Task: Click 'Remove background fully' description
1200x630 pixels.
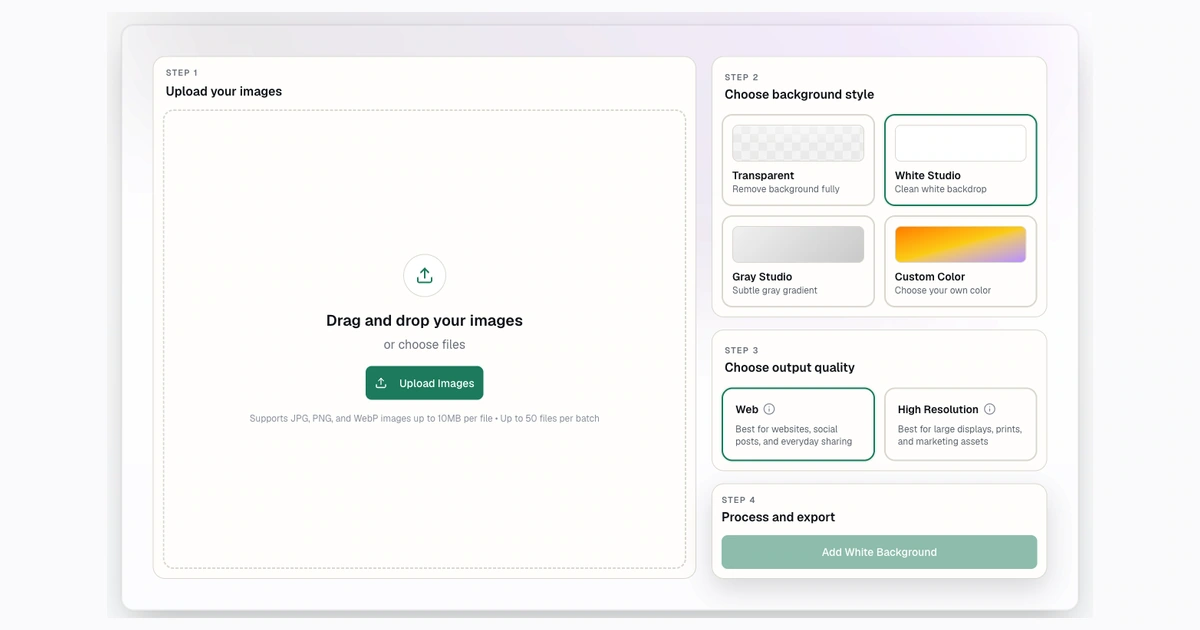Action: pos(786,189)
